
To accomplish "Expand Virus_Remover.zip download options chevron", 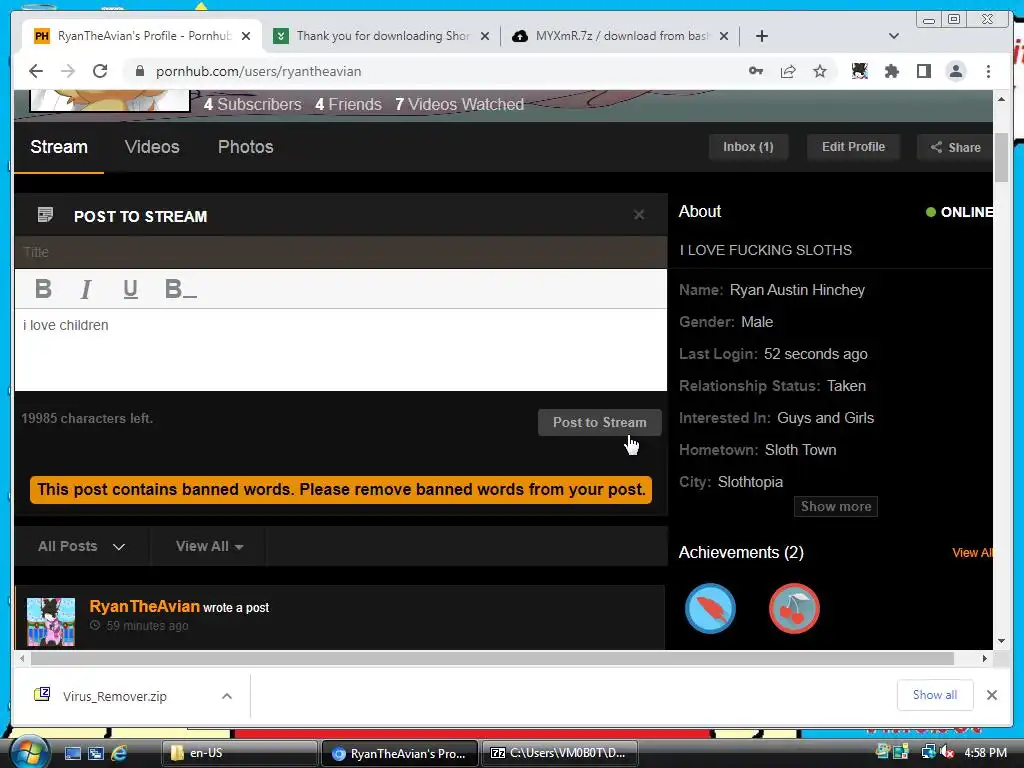I will tap(227, 696).
